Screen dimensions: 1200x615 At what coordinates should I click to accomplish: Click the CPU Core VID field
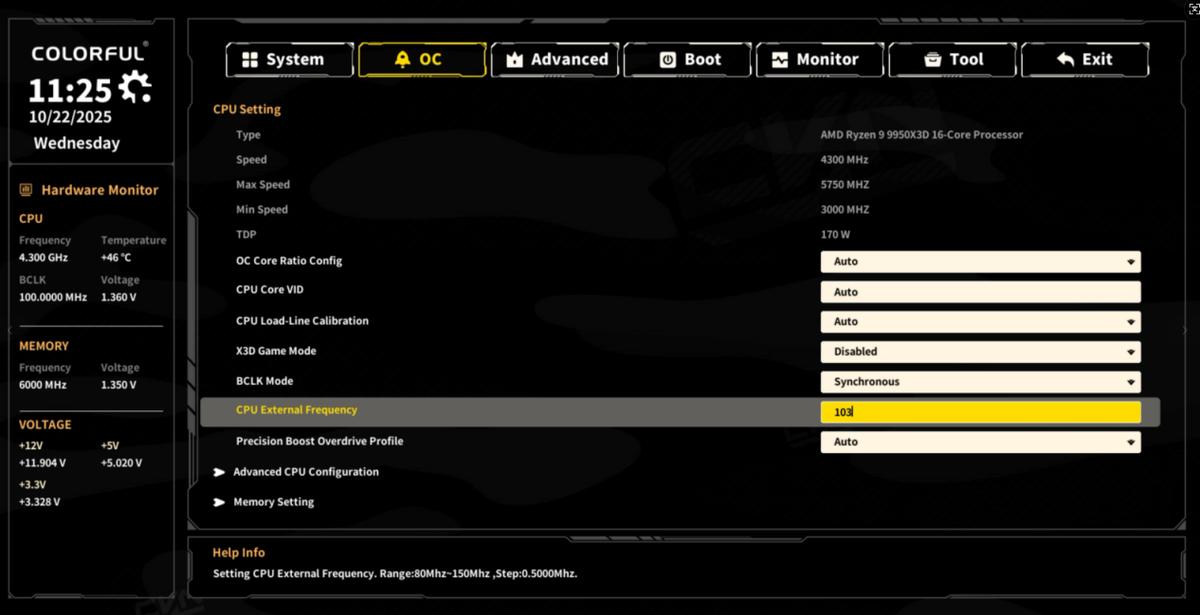[980, 292]
